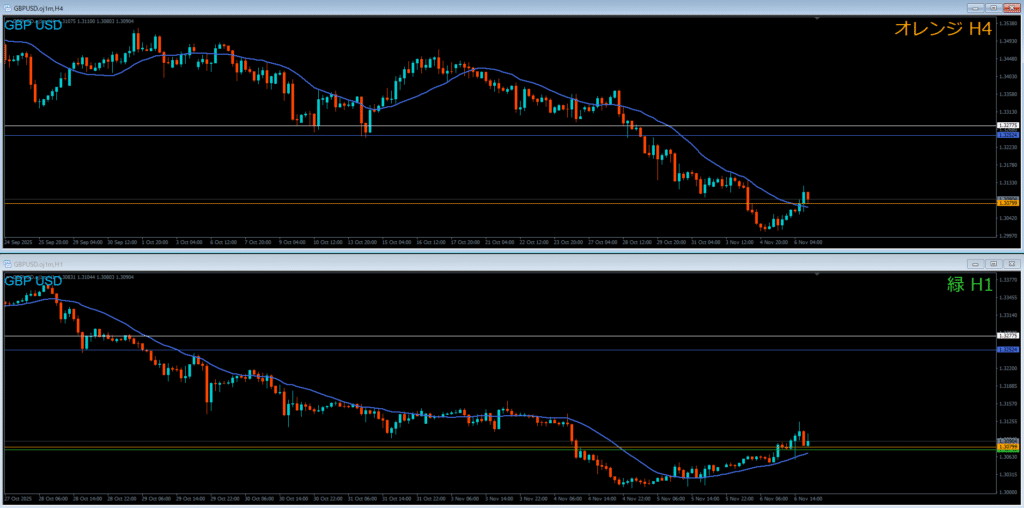
Task: Click the H4 chart date time axis
Action: click(400, 242)
